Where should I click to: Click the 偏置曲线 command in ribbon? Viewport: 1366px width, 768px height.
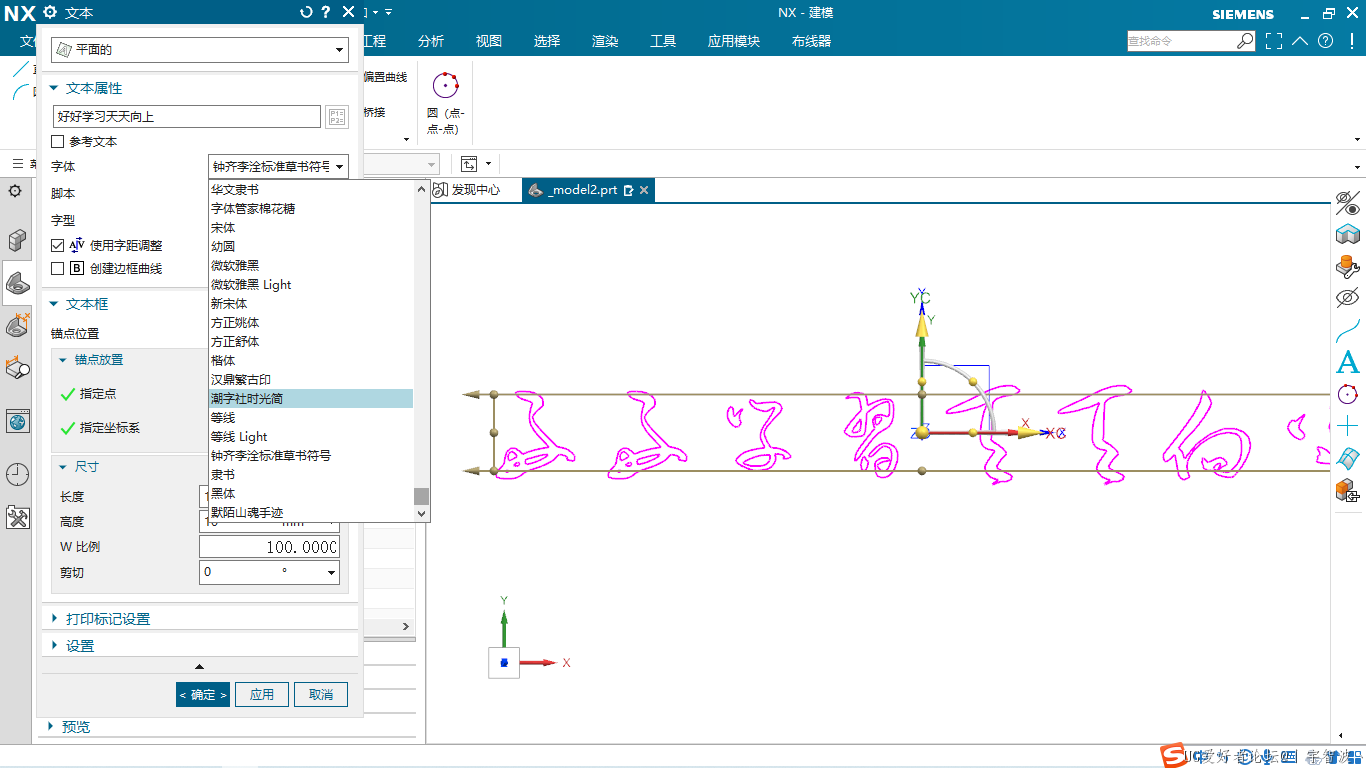click(384, 77)
